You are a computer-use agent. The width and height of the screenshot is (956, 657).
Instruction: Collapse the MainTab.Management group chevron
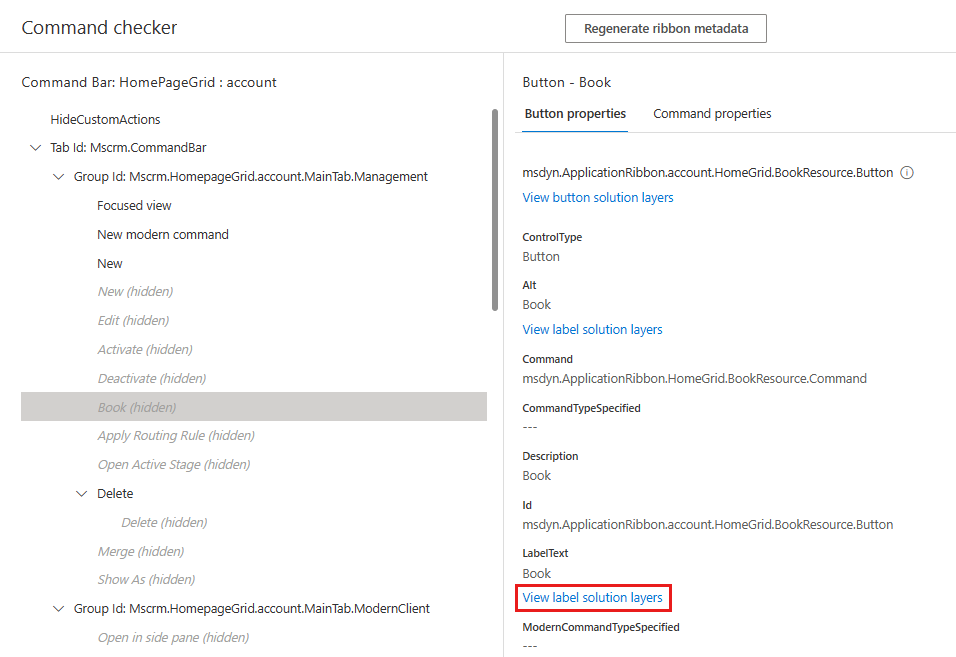click(59, 177)
